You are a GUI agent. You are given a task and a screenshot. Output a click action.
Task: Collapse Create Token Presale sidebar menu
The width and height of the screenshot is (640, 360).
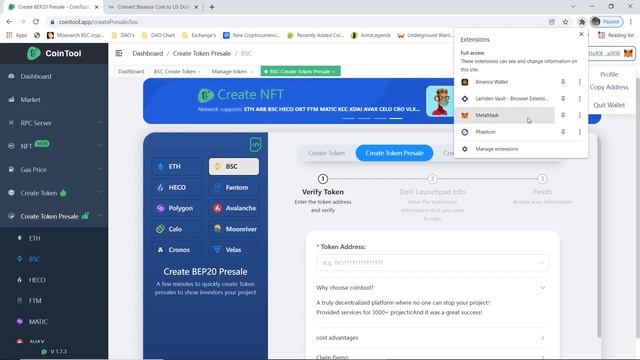click(54, 216)
